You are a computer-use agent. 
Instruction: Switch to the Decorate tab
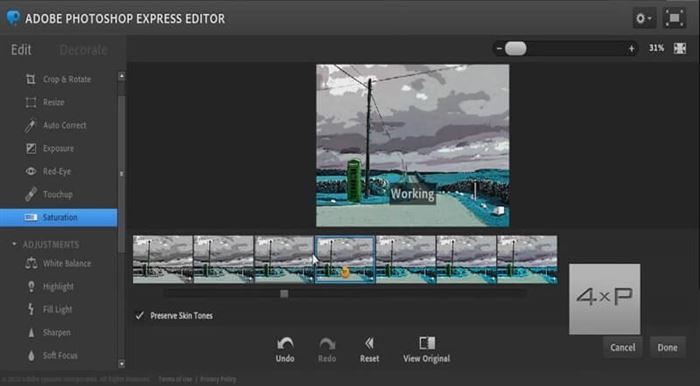83,50
